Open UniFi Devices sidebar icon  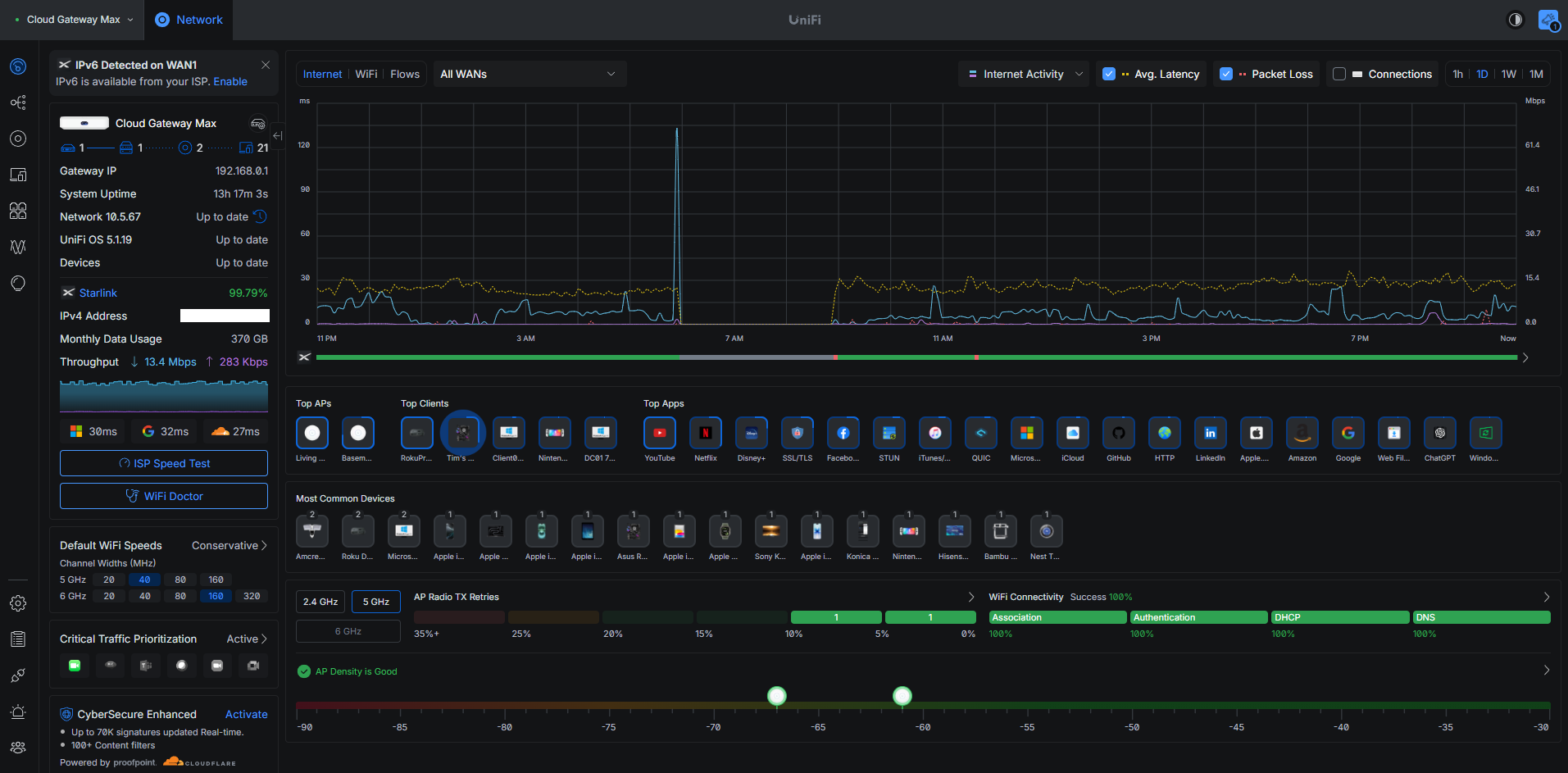coord(18,139)
